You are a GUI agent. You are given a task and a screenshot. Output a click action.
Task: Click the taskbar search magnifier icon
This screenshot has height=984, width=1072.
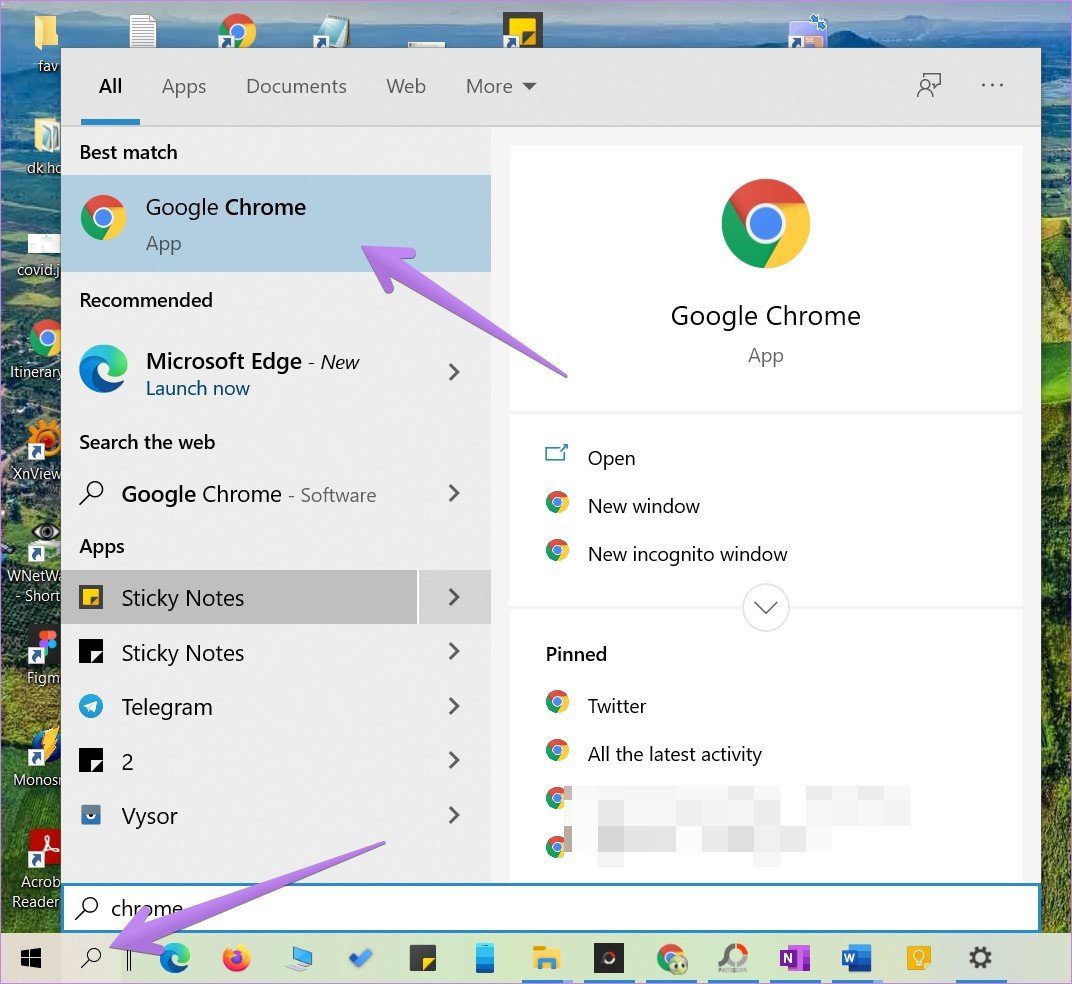tap(91, 958)
